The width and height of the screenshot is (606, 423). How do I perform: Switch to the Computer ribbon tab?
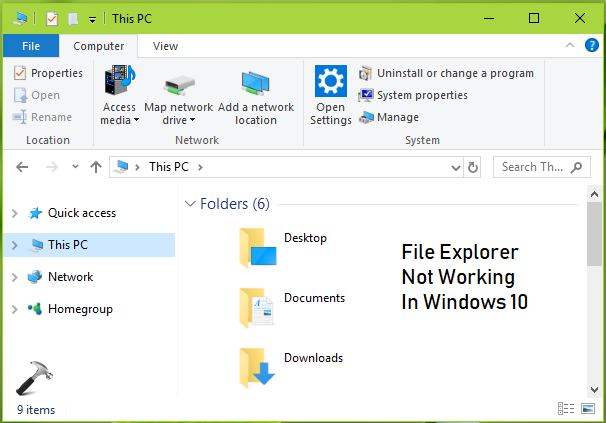99,46
